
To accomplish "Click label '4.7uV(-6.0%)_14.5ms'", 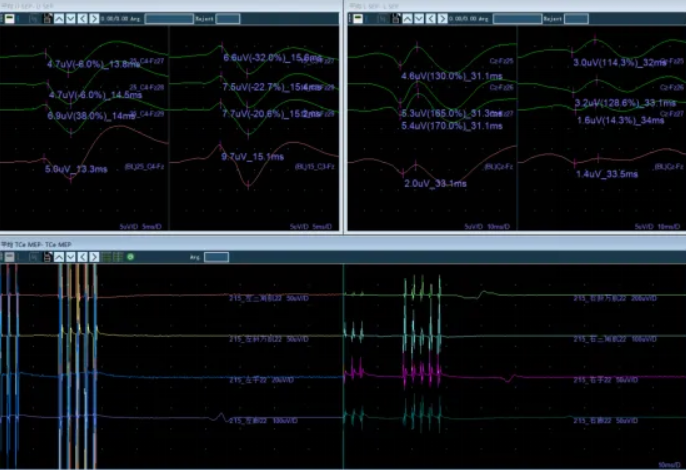I will point(94,95).
